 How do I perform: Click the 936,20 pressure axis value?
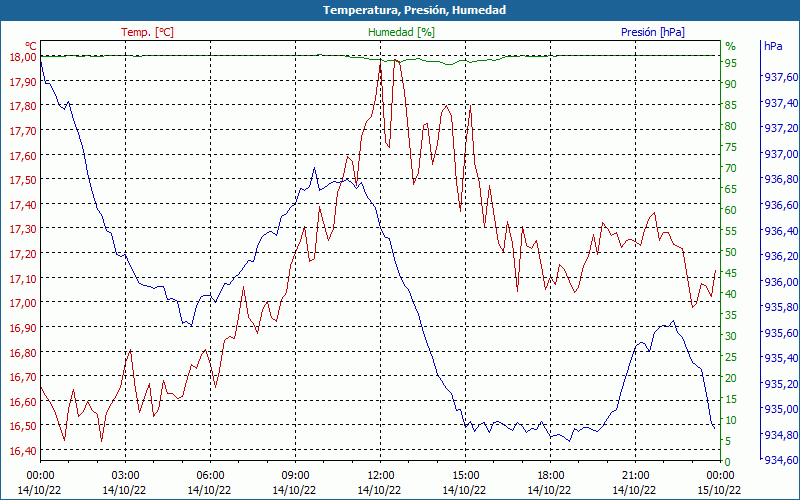point(781,256)
